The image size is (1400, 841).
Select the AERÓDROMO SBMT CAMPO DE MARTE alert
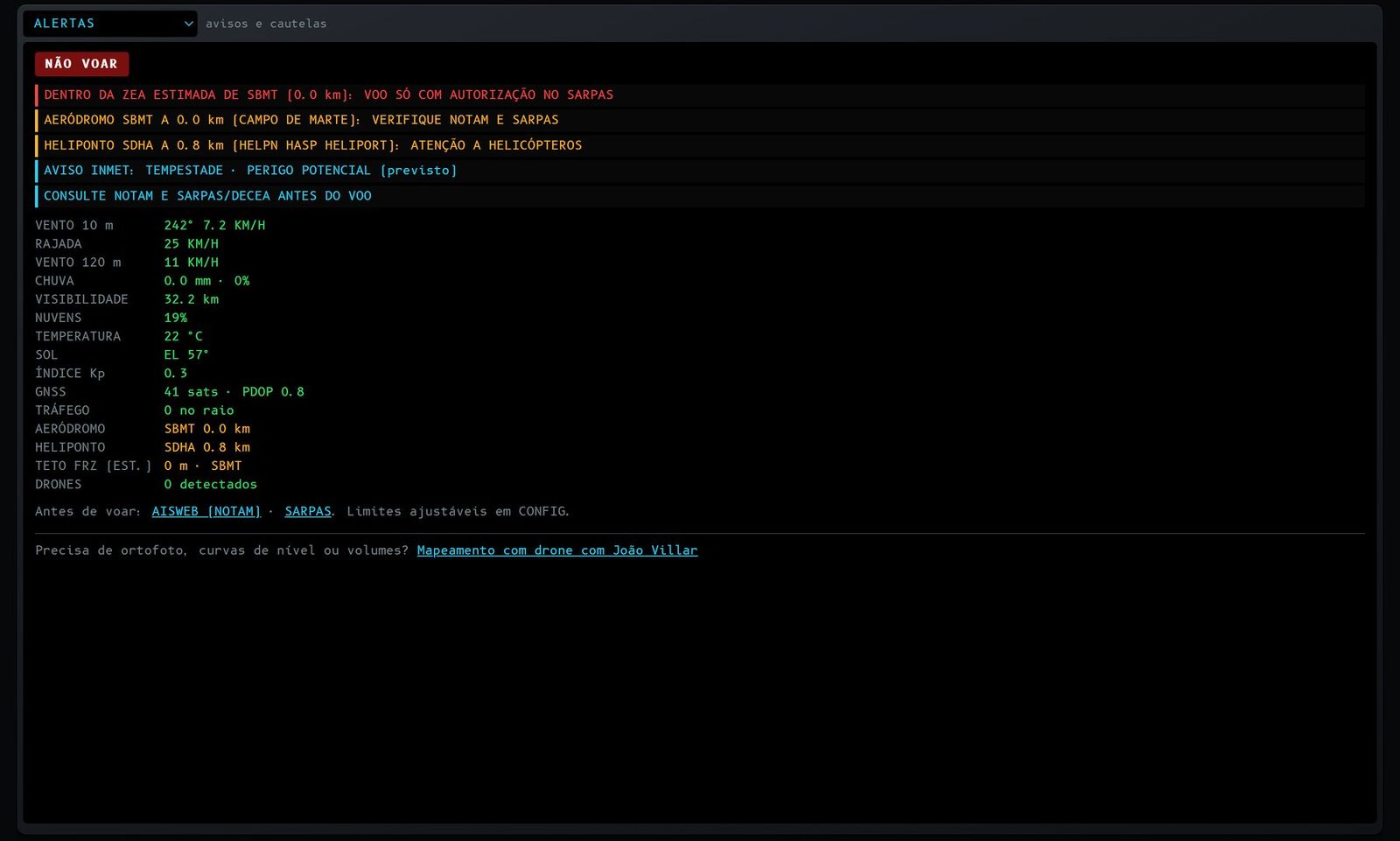pos(700,120)
